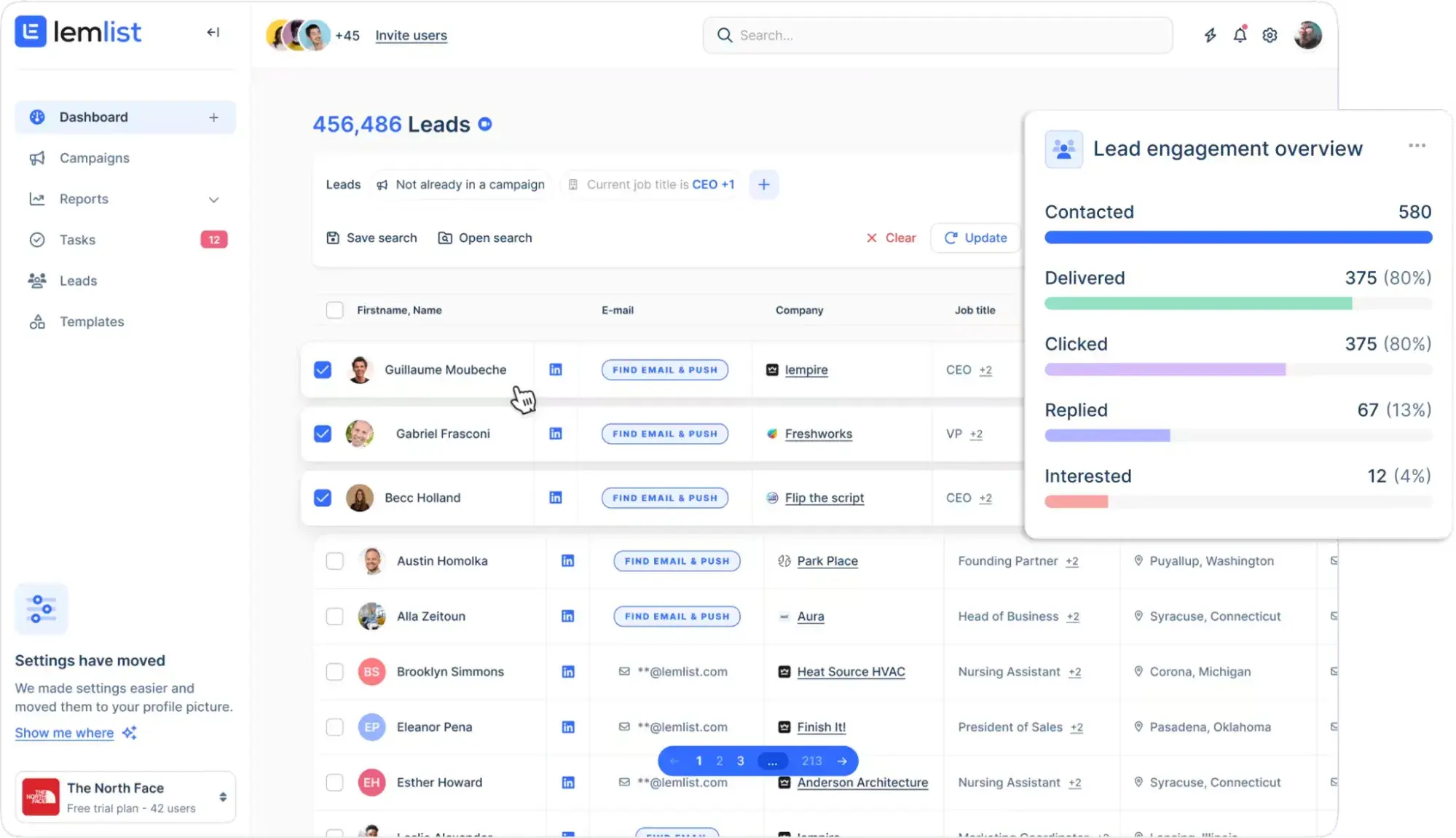Click the lightning bolt icon near the bell
The width and height of the screenshot is (1456, 838).
coord(1211,34)
